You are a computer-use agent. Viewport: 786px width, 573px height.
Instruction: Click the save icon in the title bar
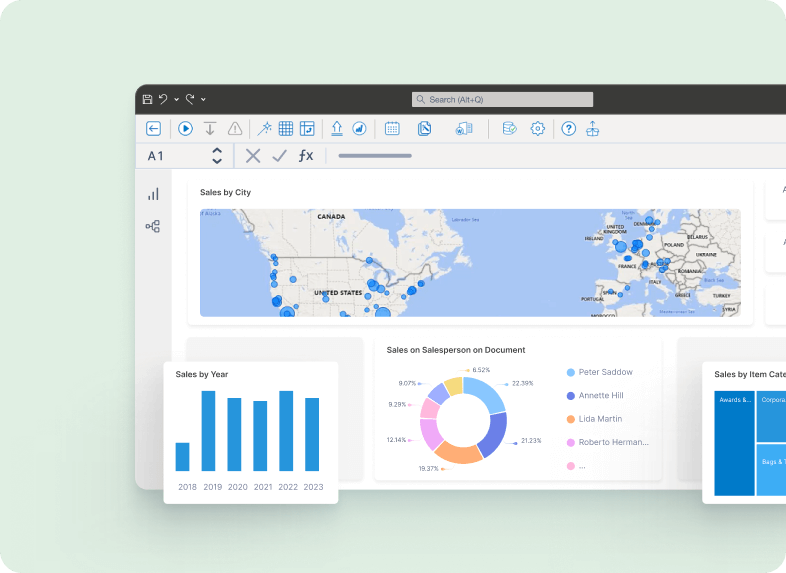tap(147, 99)
